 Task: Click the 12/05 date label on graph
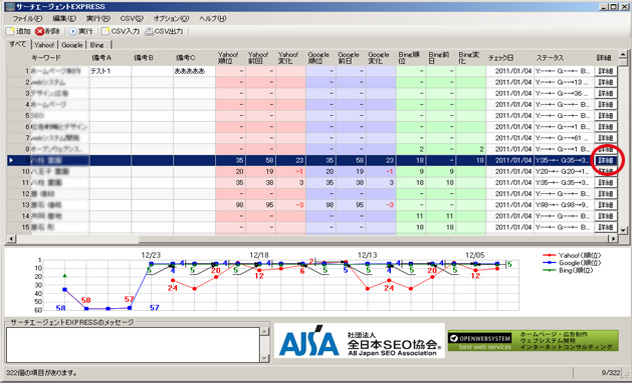pos(475,255)
